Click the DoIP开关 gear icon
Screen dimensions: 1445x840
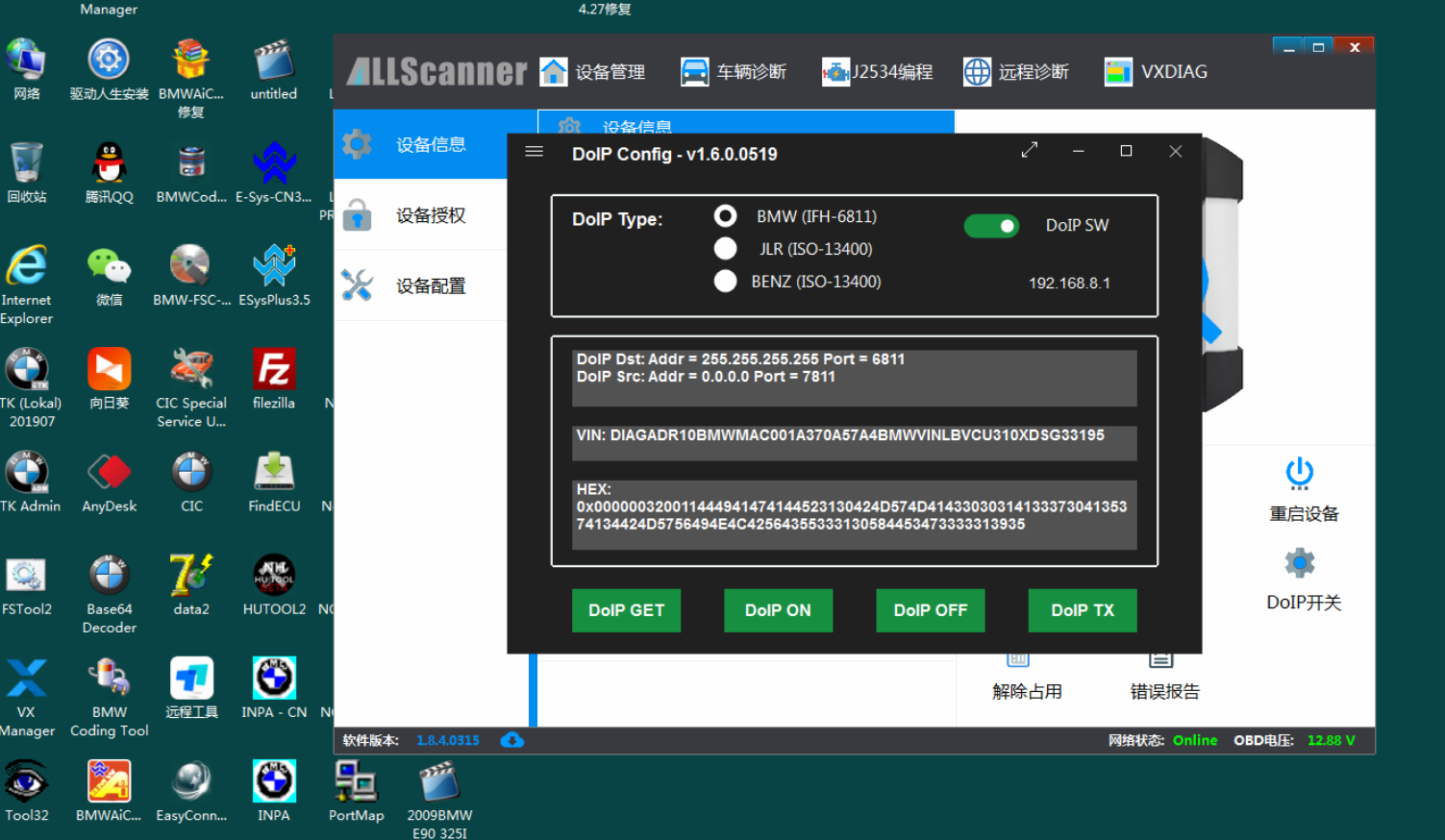coord(1300,562)
